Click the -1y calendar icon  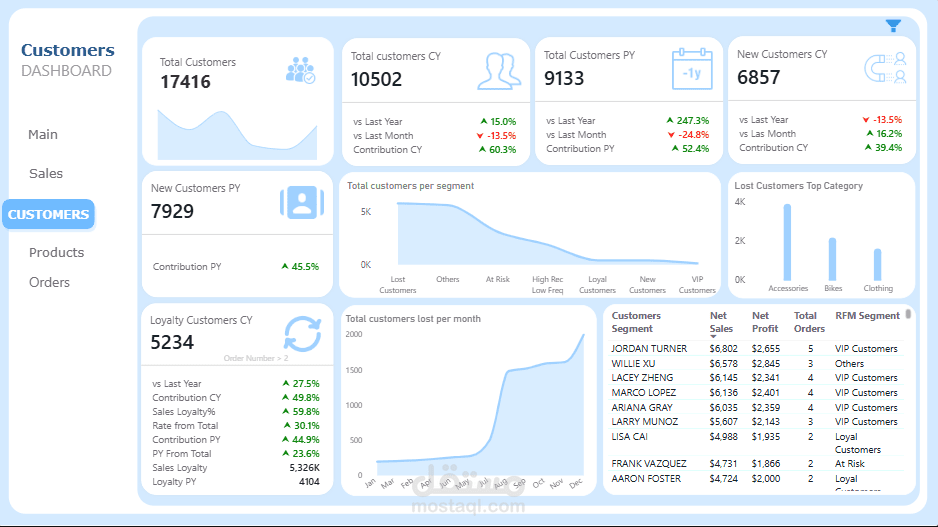tap(692, 69)
